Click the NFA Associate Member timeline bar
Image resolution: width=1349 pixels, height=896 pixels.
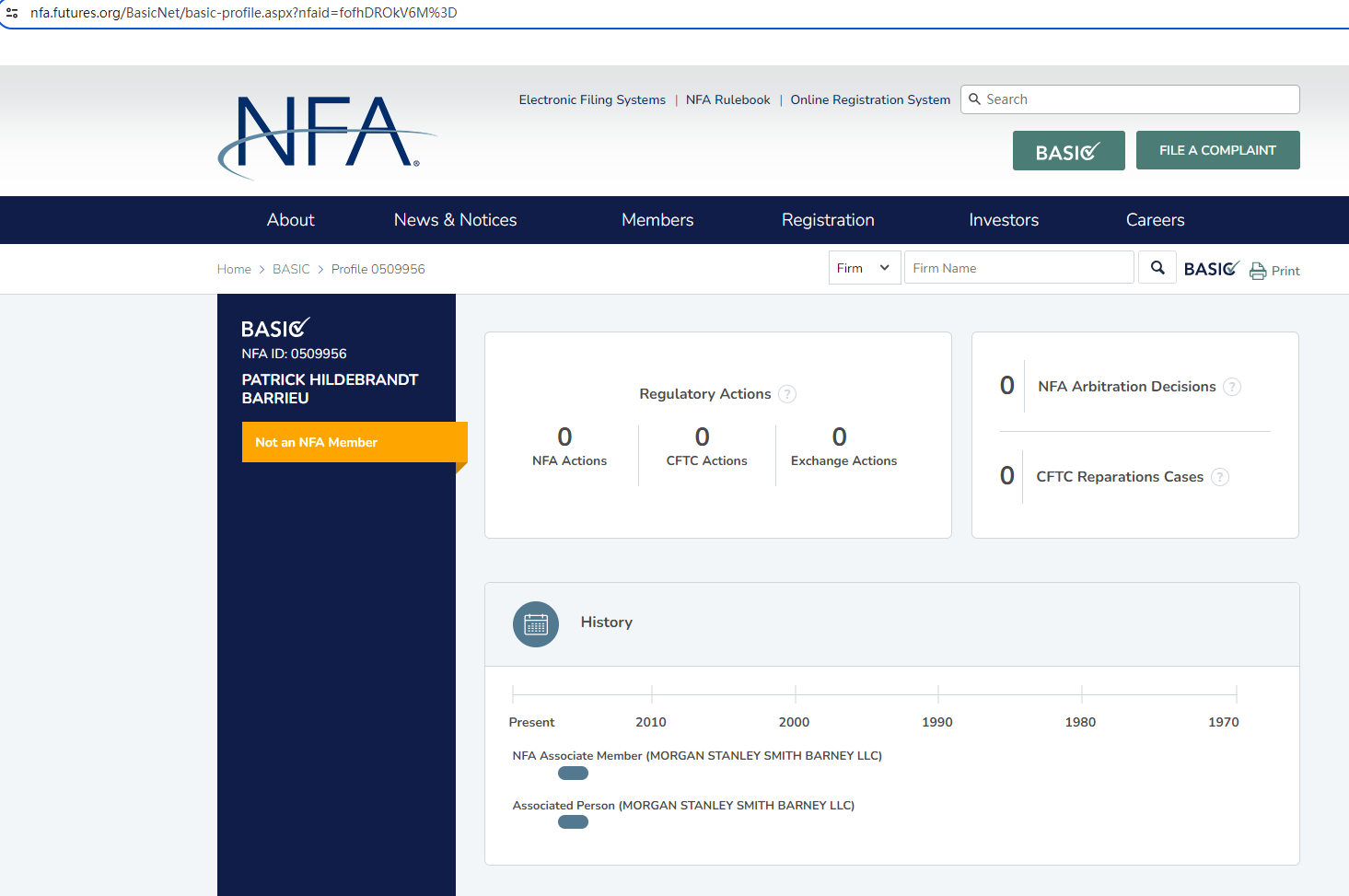pyautogui.click(x=573, y=774)
